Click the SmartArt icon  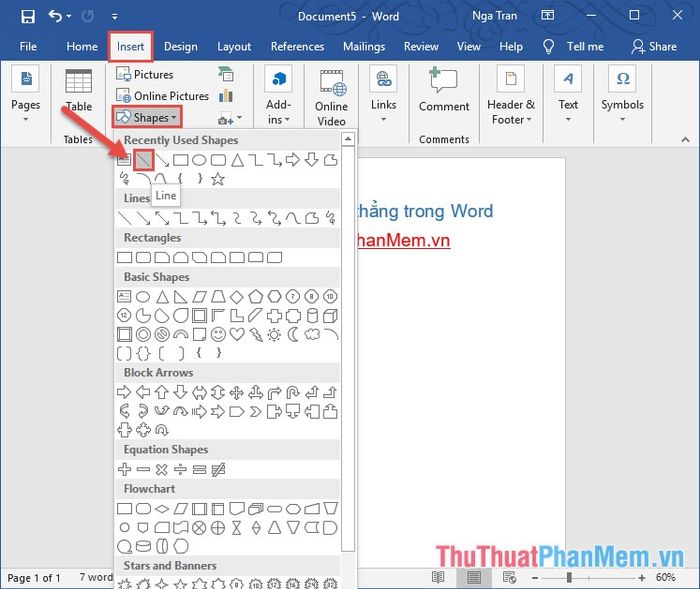[x=226, y=74]
